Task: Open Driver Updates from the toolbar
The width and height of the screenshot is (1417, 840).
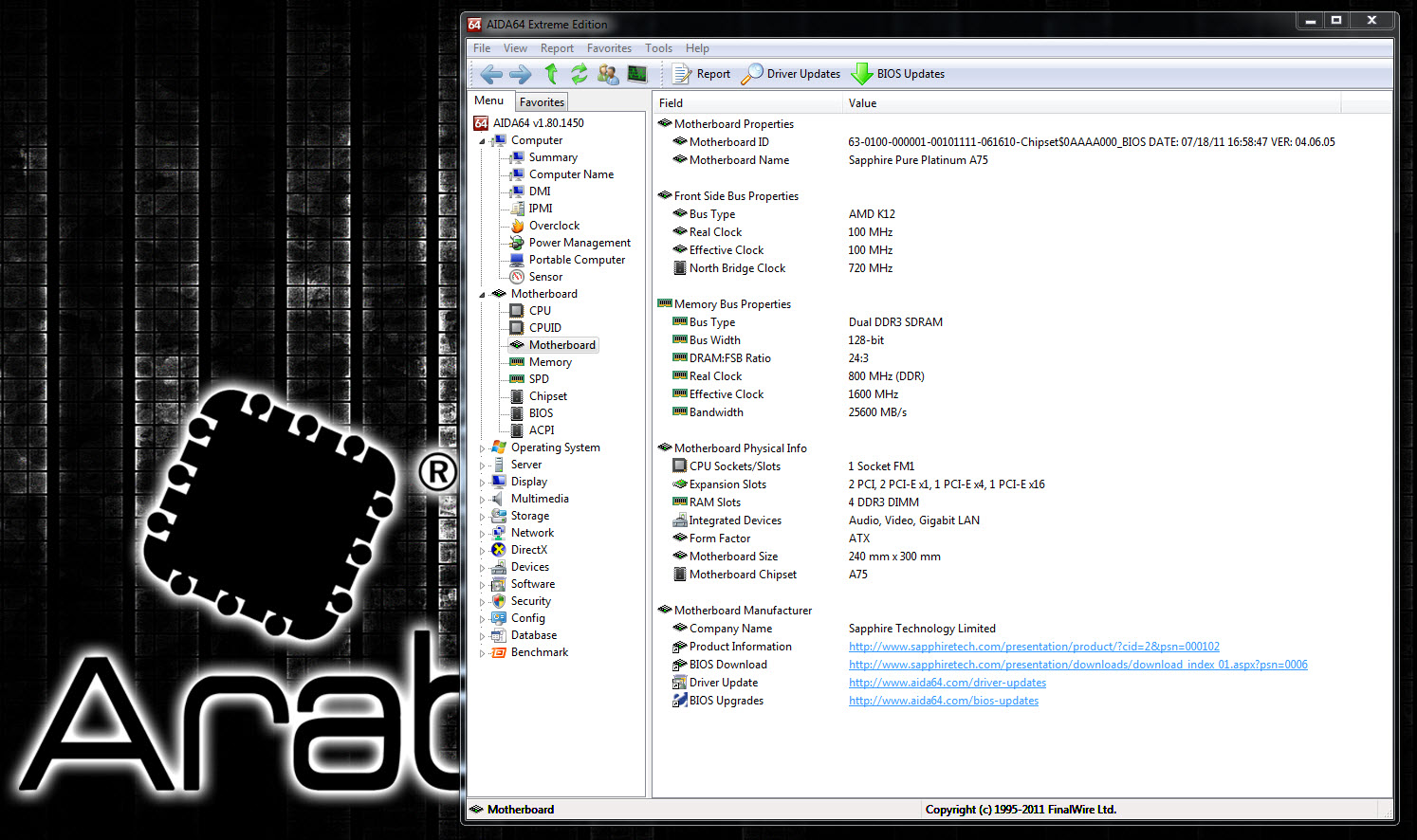Action: (x=791, y=74)
